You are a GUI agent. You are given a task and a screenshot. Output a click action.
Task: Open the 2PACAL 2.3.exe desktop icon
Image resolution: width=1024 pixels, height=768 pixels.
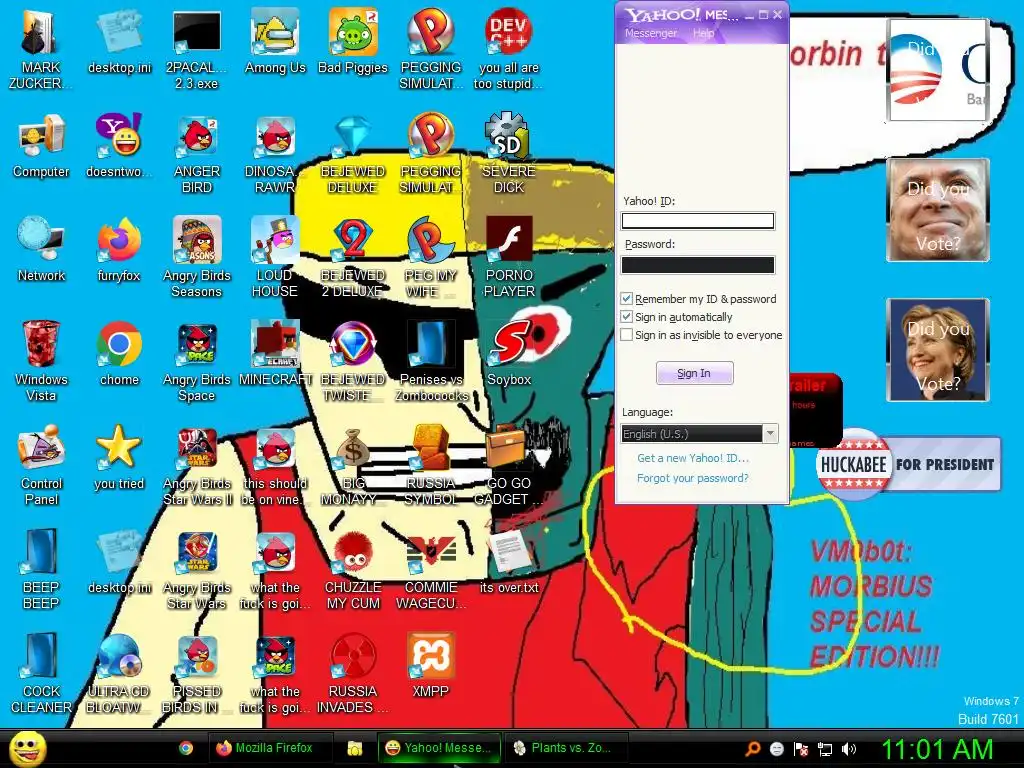coord(197,49)
